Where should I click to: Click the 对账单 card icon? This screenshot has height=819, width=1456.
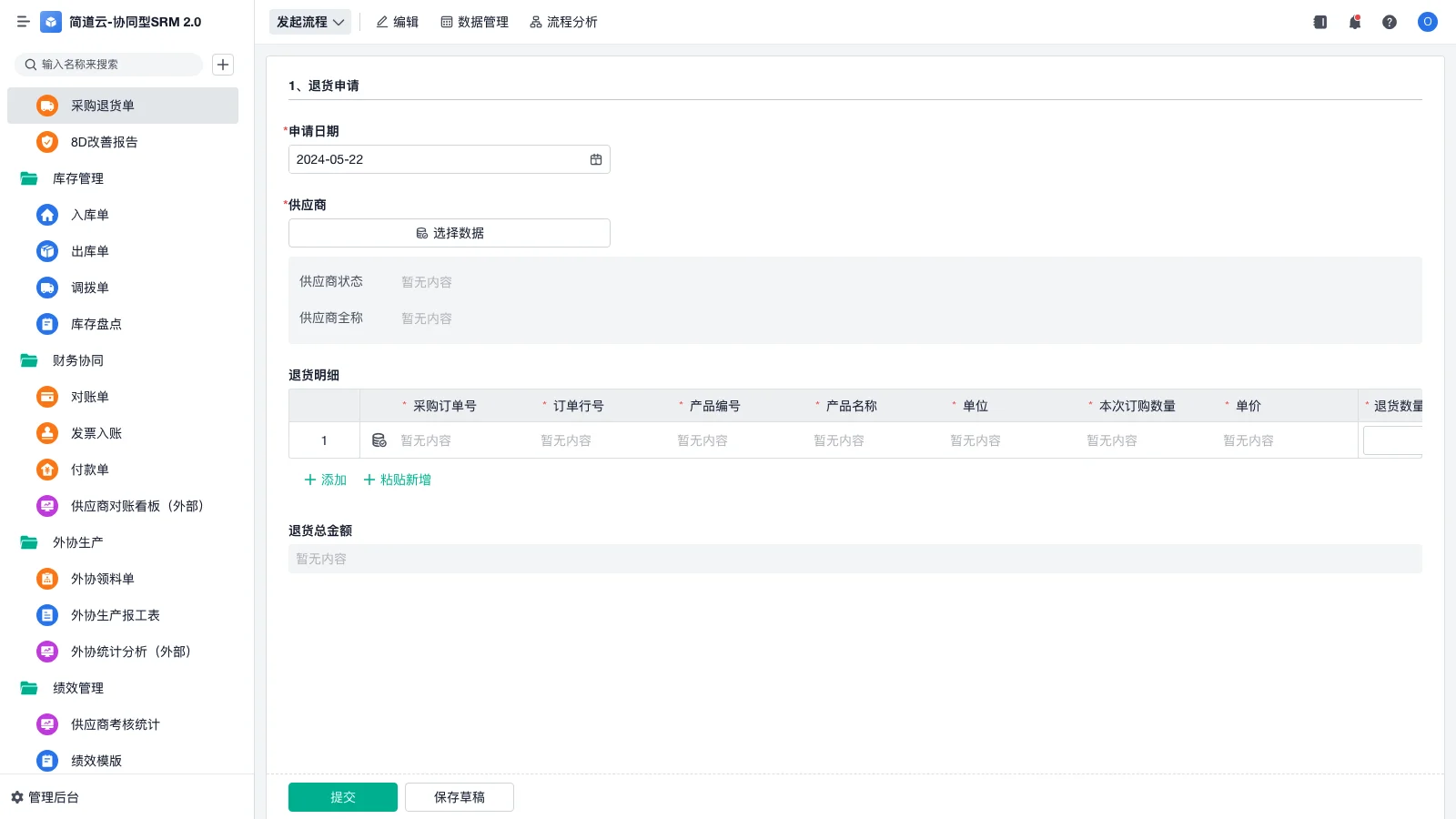pyautogui.click(x=47, y=397)
